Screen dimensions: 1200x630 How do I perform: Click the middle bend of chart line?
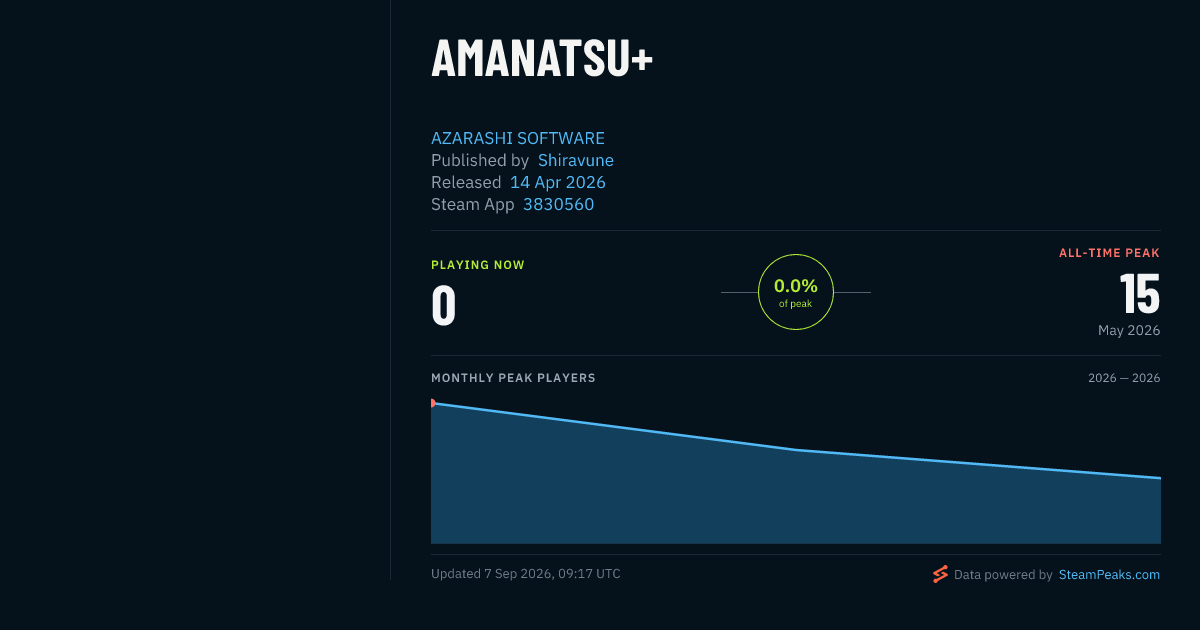pos(796,450)
